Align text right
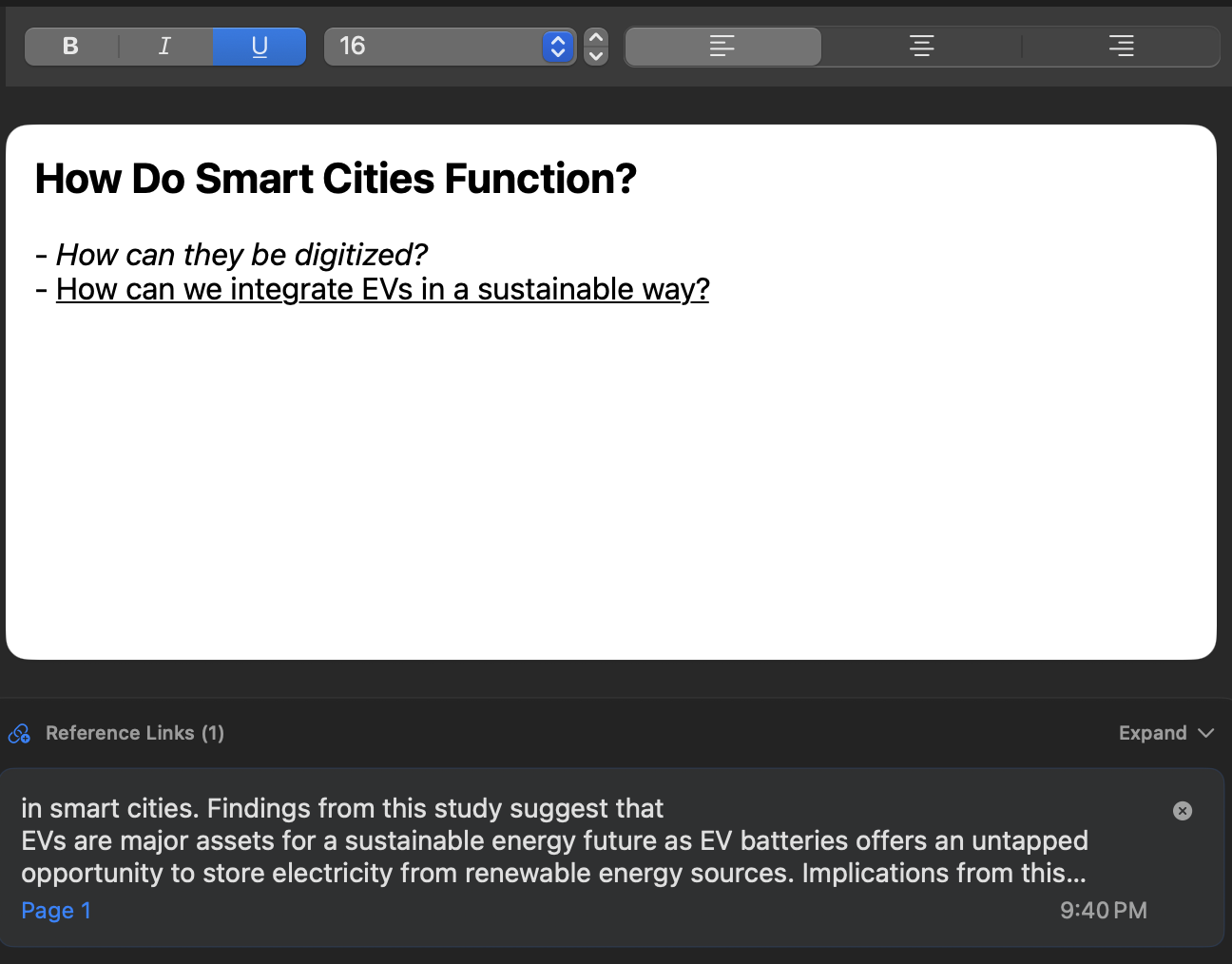This screenshot has height=964, width=1232. coord(1121,46)
